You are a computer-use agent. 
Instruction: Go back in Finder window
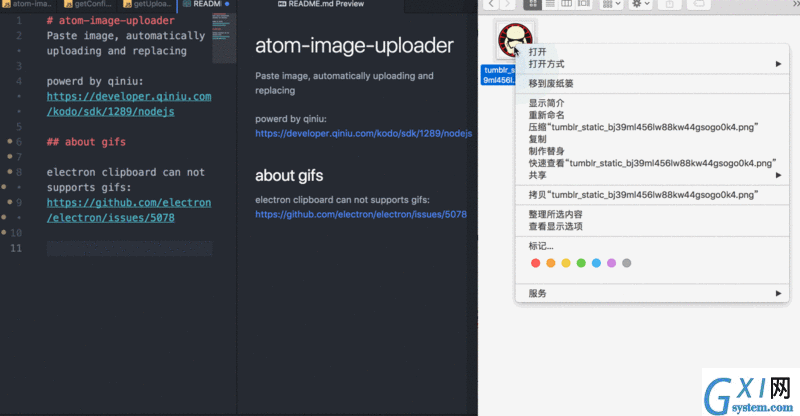[491, 4]
